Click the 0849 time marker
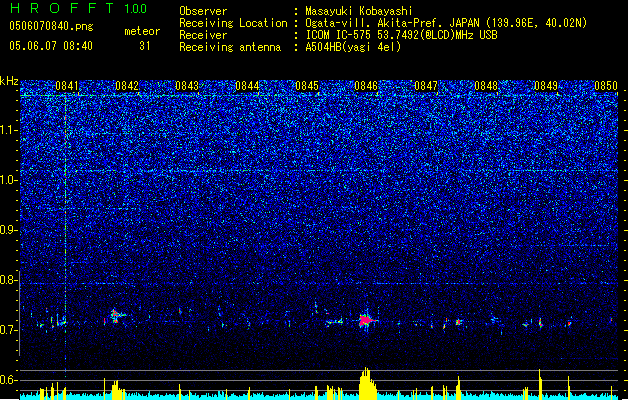Image resolution: width=629 pixels, height=400 pixels. (546, 86)
